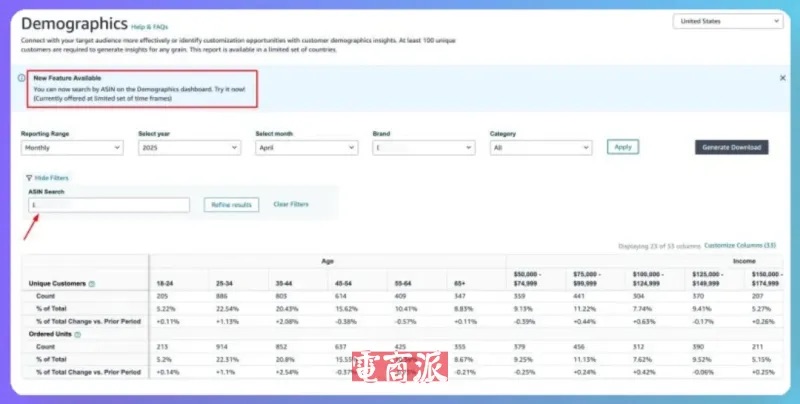Select the 18-24 age column header

point(165,284)
